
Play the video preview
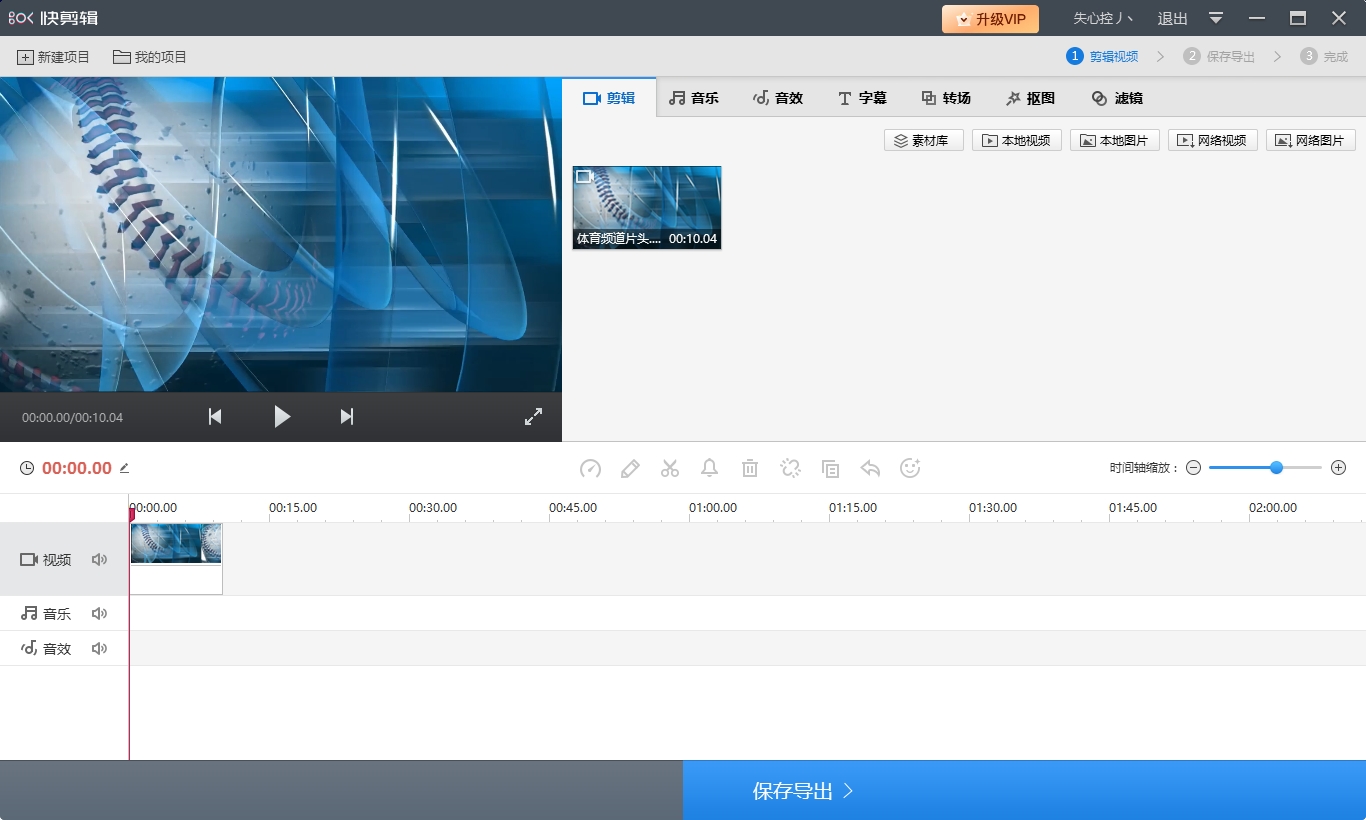282,417
